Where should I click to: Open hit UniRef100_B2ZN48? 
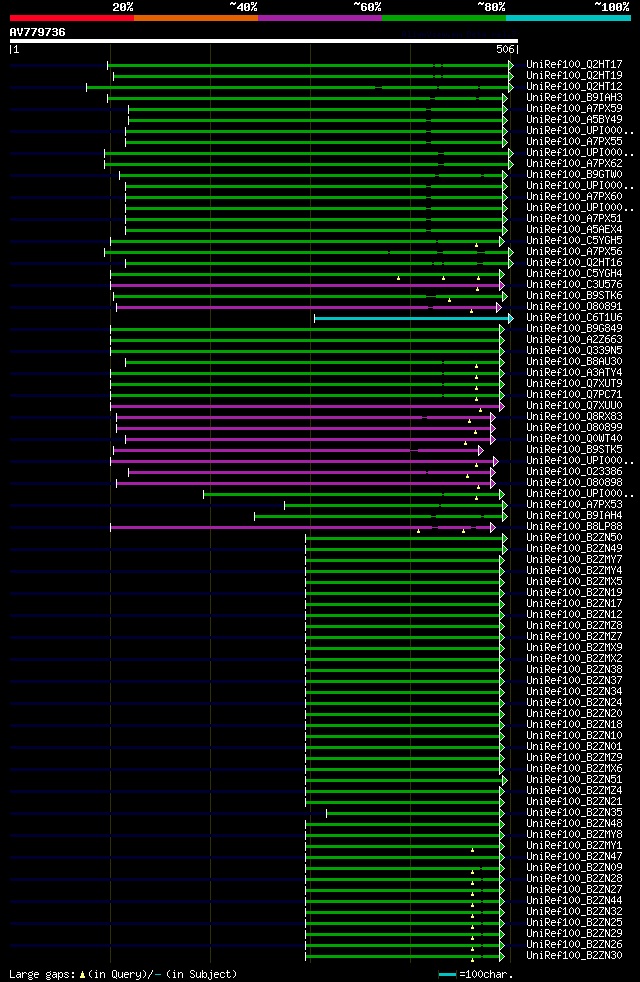[574, 824]
